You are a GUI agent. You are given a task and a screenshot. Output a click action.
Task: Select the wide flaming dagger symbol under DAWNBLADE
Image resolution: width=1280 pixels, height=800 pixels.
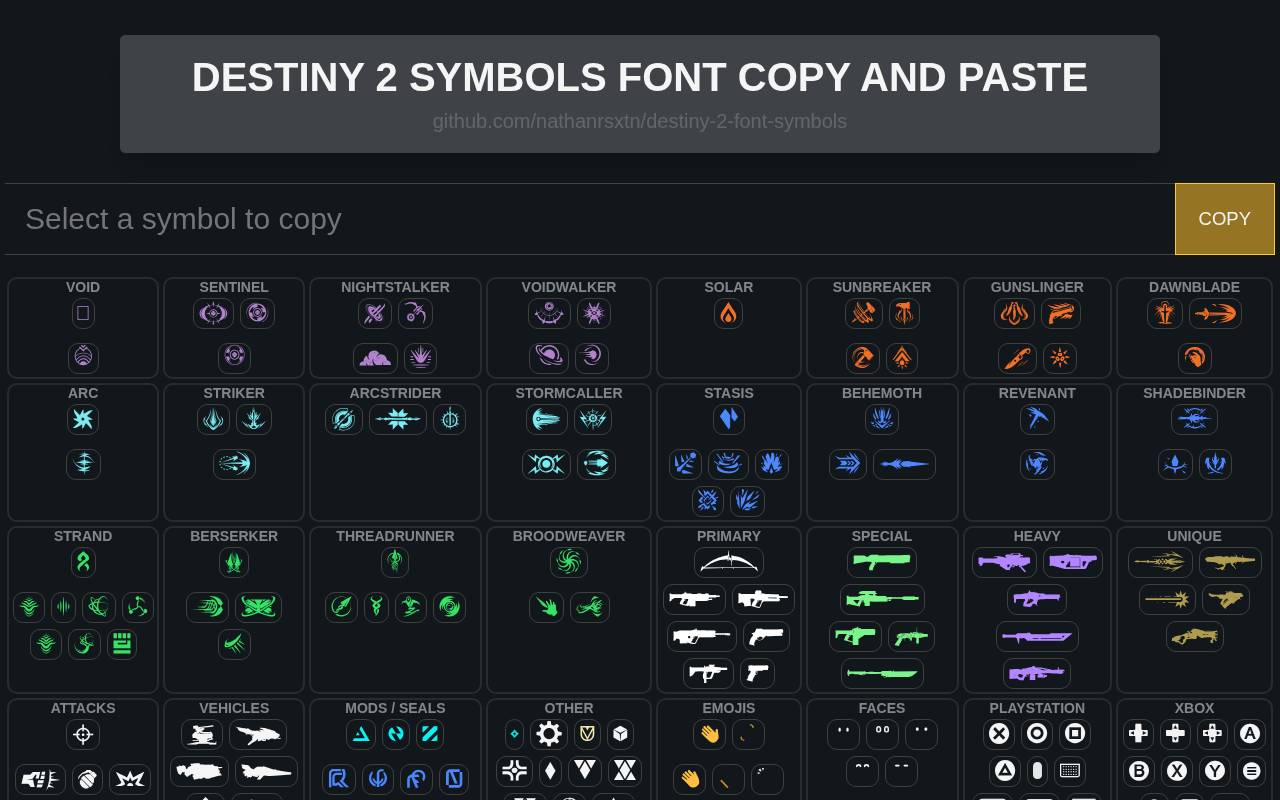coord(1215,314)
